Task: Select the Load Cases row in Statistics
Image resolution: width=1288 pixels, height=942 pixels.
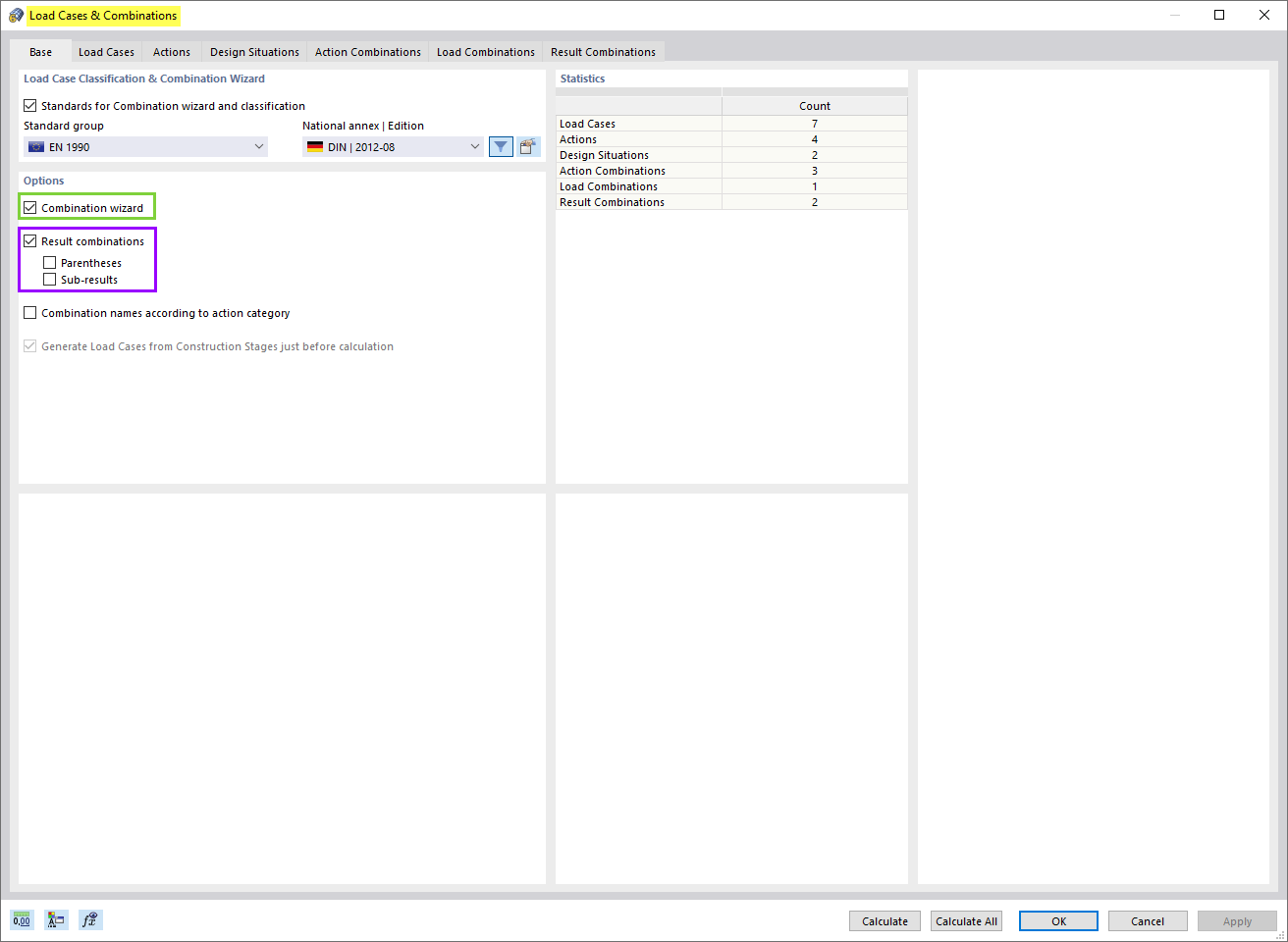Action: [x=639, y=123]
